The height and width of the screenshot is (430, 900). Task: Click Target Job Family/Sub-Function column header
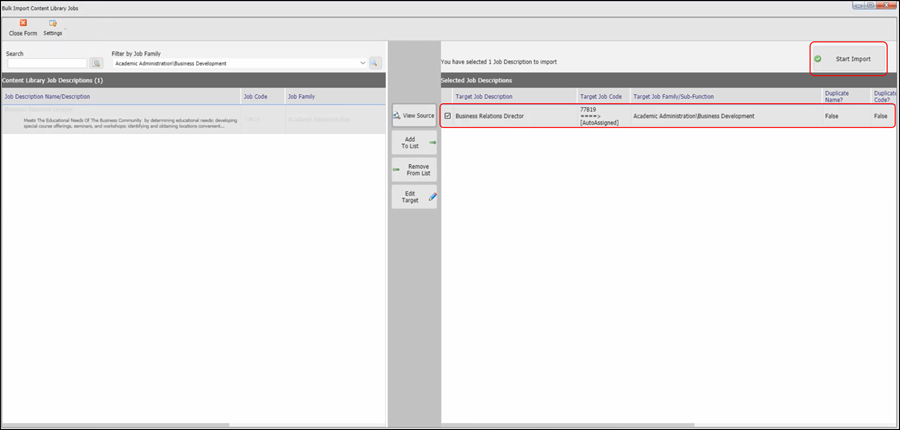click(x=674, y=97)
